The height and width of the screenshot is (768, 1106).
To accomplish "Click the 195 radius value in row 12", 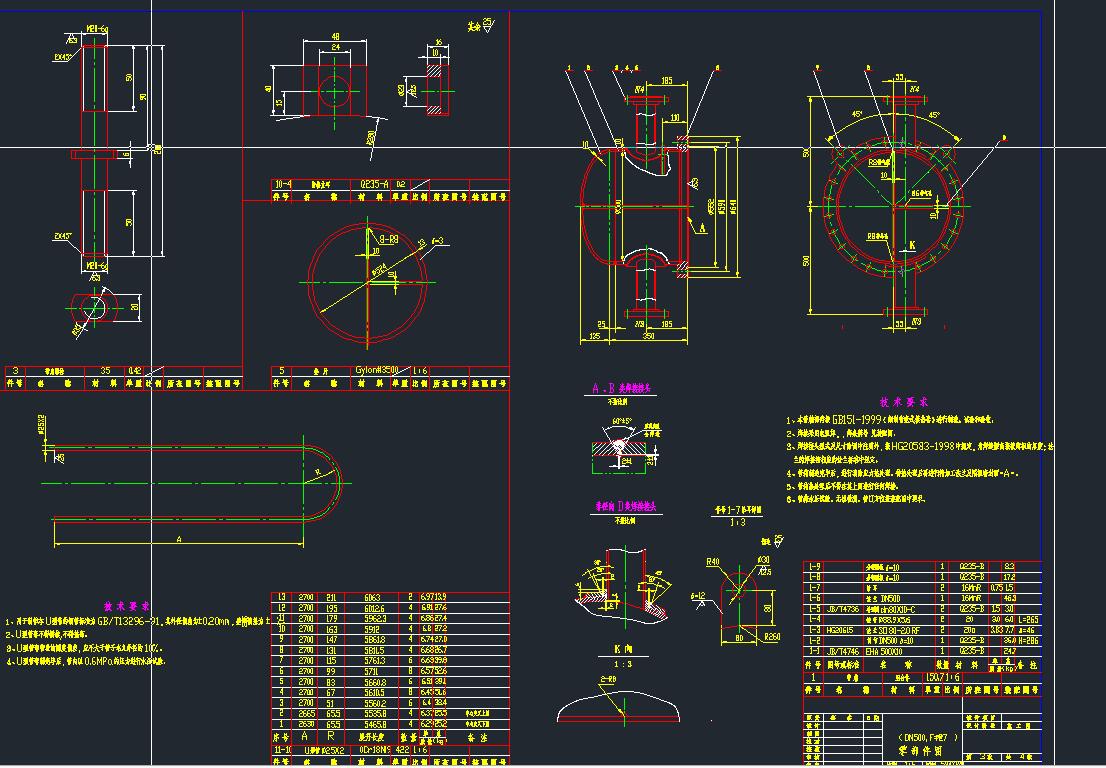I will click(x=331, y=608).
